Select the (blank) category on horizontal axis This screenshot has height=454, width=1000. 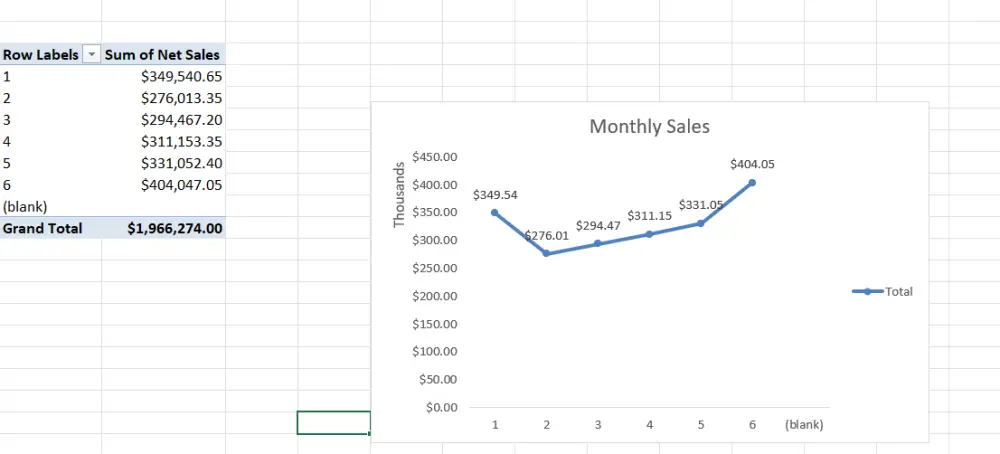coord(804,425)
